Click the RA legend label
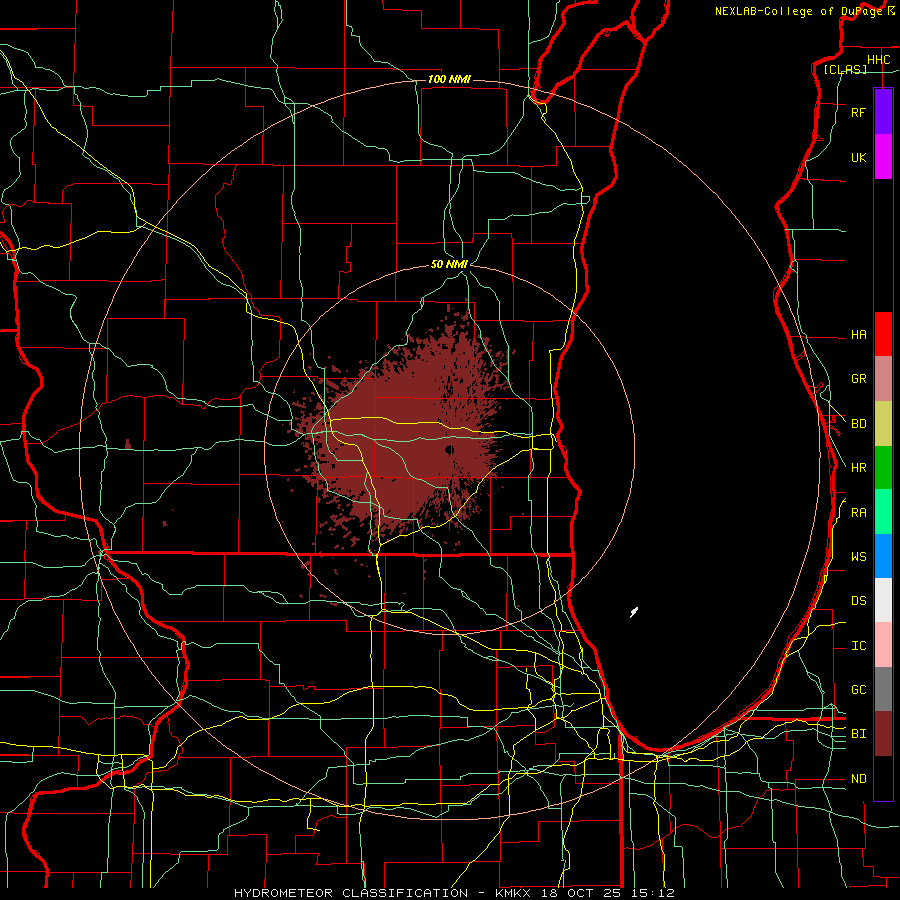Viewport: 900px width, 900px height. tap(858, 513)
